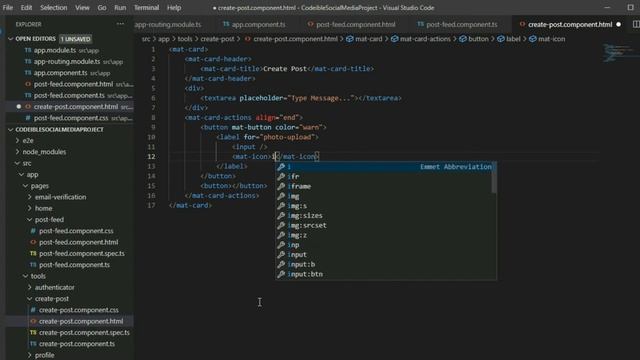This screenshot has width=640, height=360.
Task: Click TS icon of create-post.component.spec.ts in tree
Action: (33, 333)
